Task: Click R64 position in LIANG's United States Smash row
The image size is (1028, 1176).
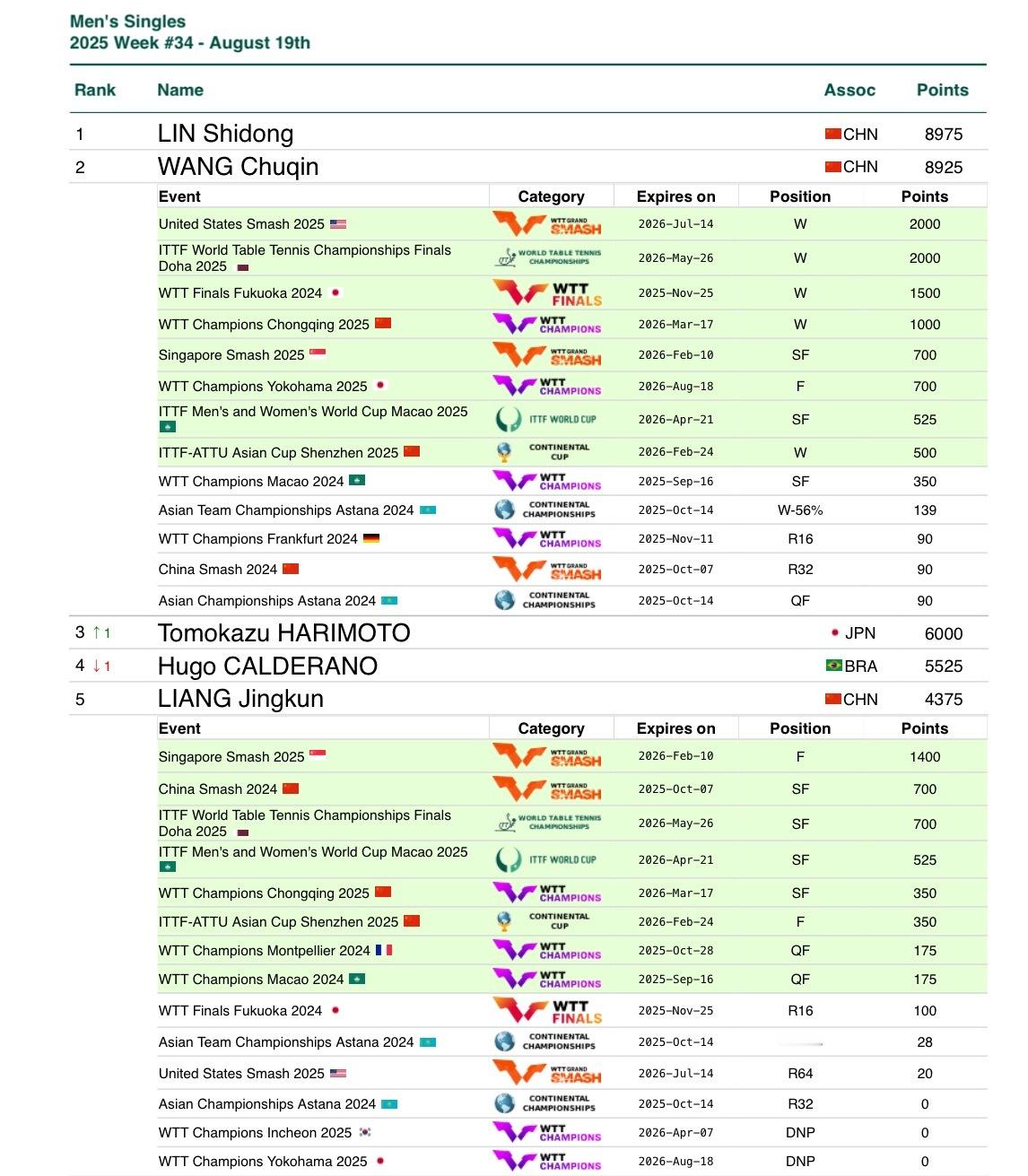Action: (800, 1073)
